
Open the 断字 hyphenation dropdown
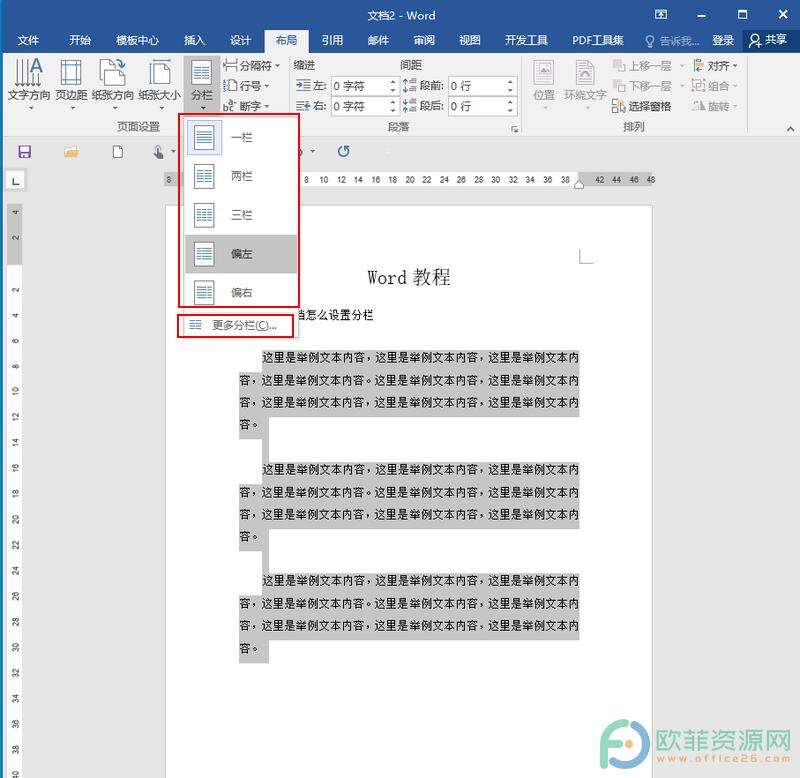247,106
